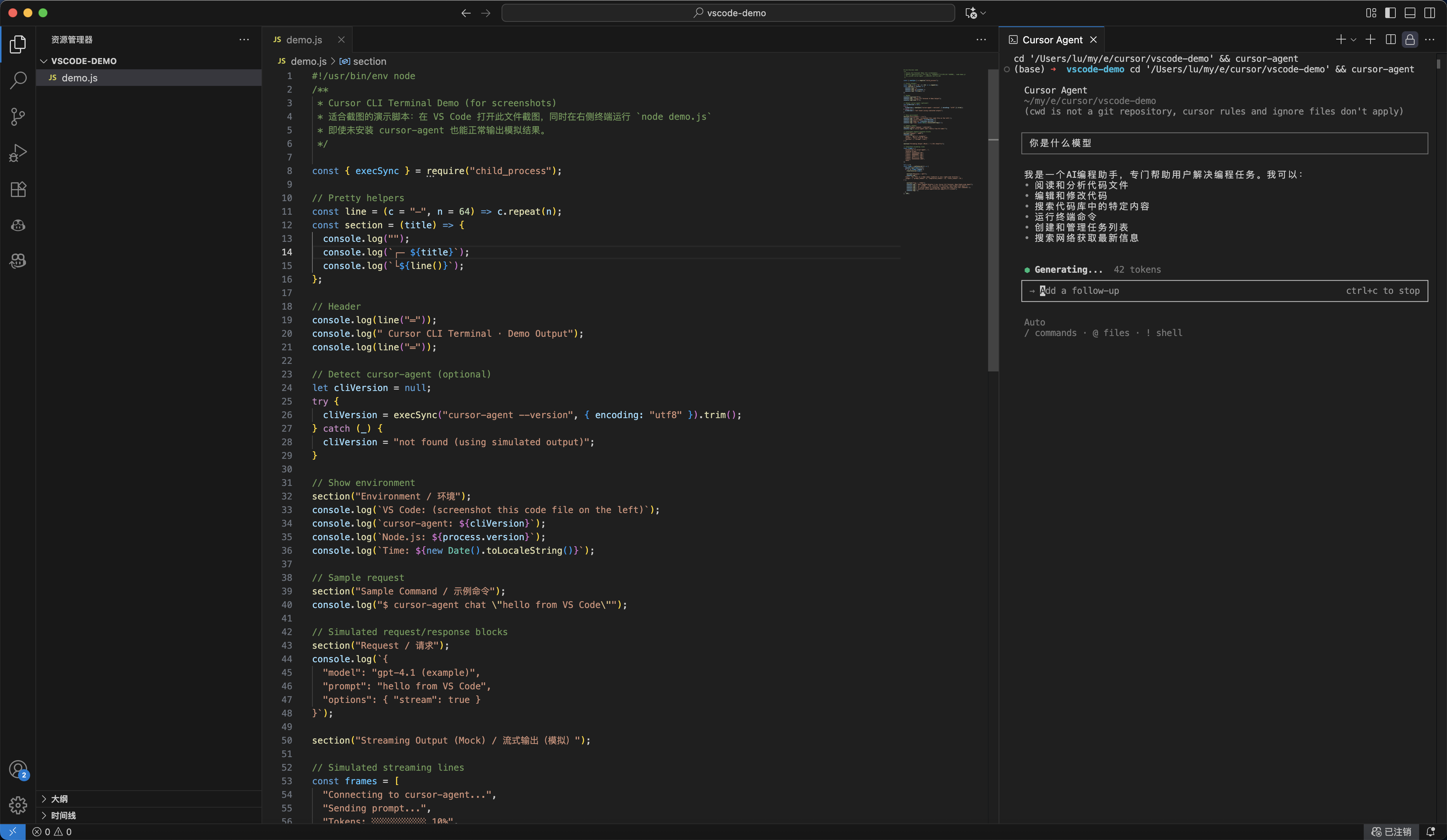Screen dimensions: 1447x840
Task: Click the remote window status bar icon
Action: pos(13,831)
